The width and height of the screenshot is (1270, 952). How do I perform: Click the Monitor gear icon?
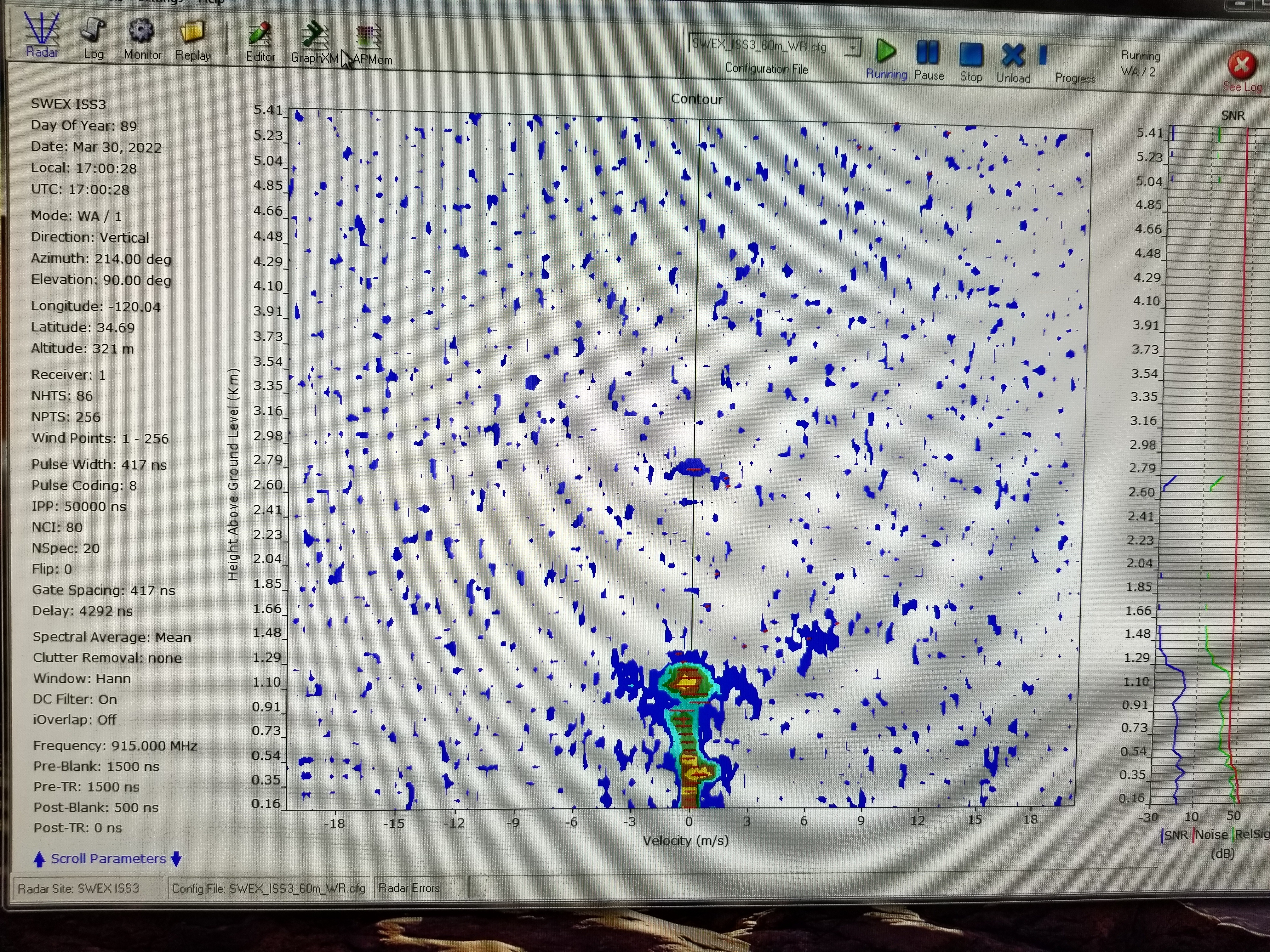(x=141, y=31)
